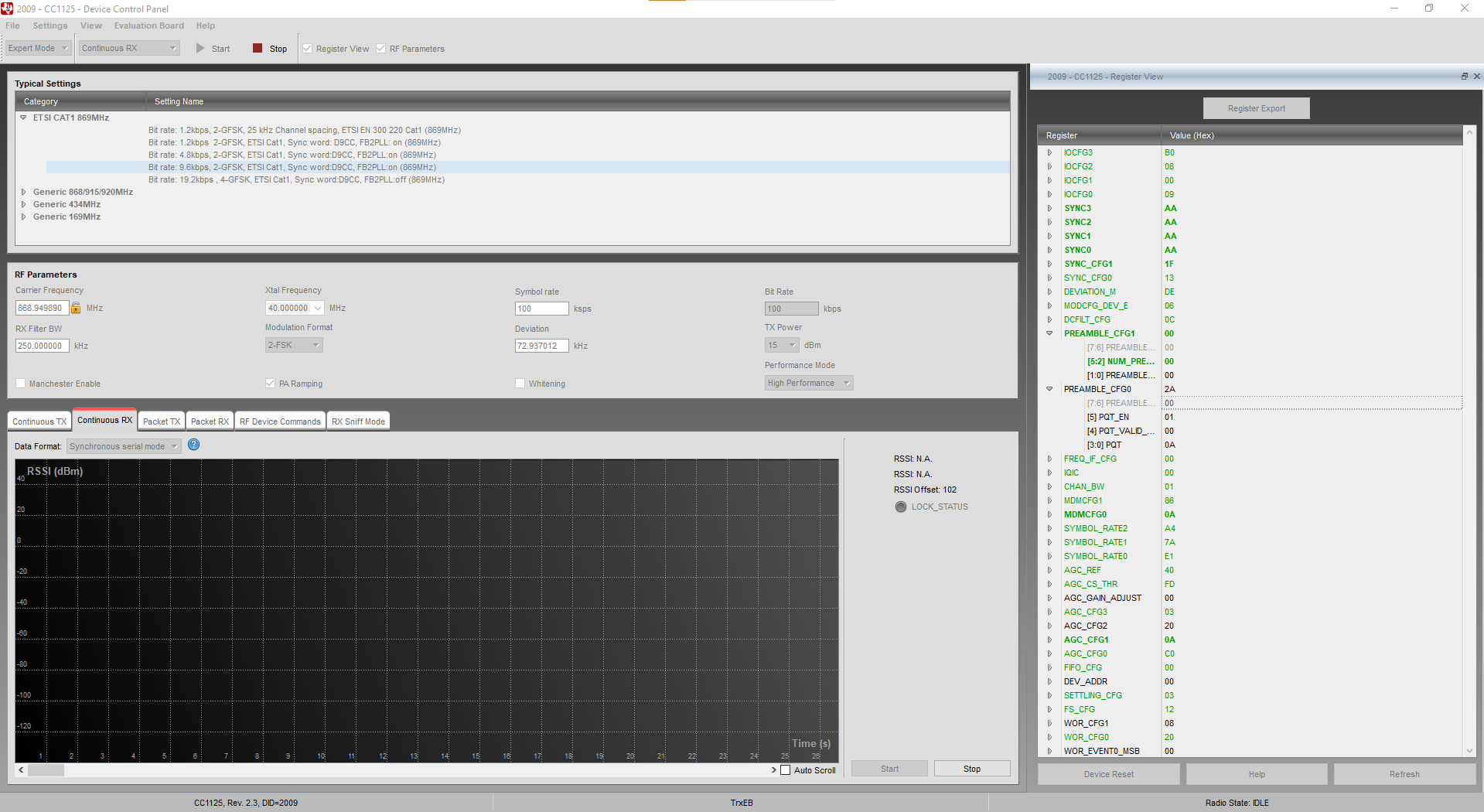
Task: Click register list scroll down arrow
Action: (x=1470, y=750)
